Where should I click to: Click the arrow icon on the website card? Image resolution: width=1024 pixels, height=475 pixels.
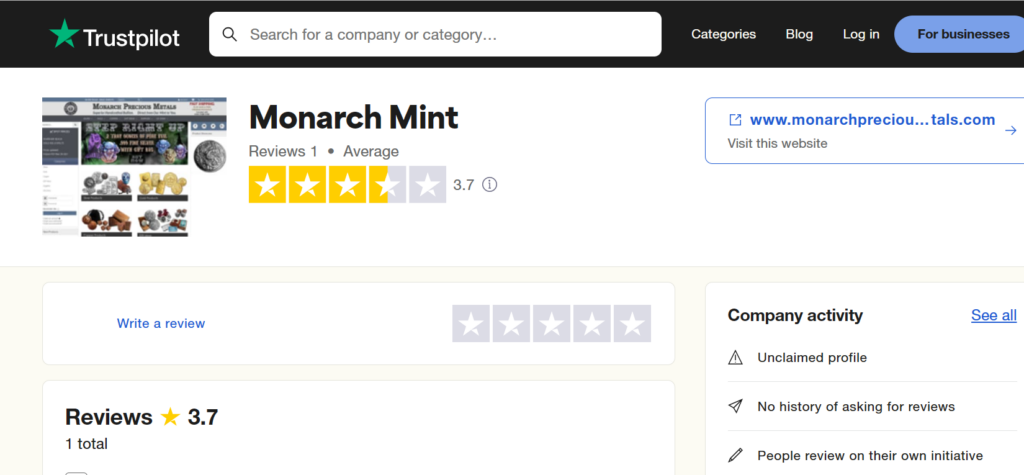click(1010, 131)
